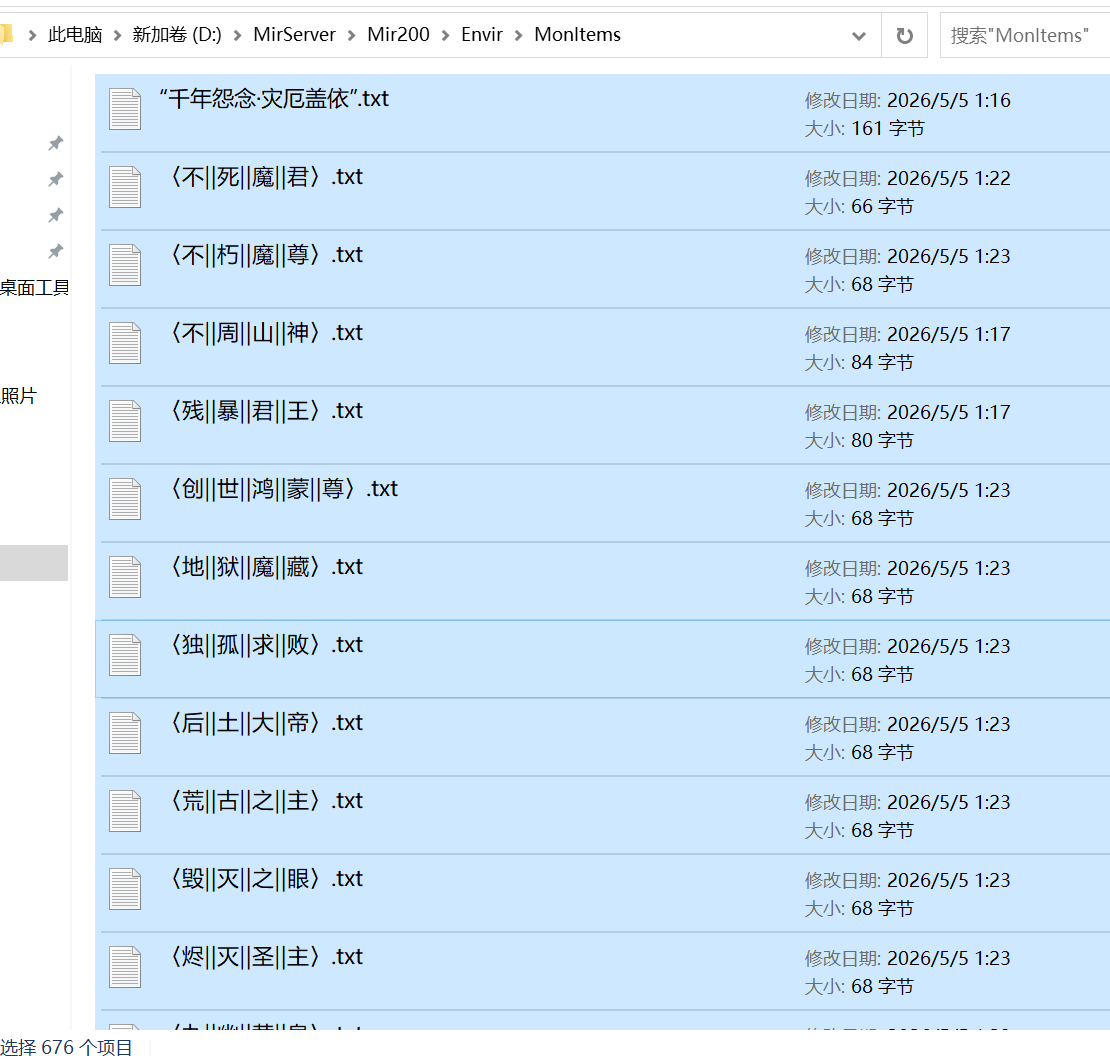This screenshot has height=1062, width=1110.
Task: Click the file icon for "千年怨念·灾厄盖依".txt
Action: coord(125,109)
